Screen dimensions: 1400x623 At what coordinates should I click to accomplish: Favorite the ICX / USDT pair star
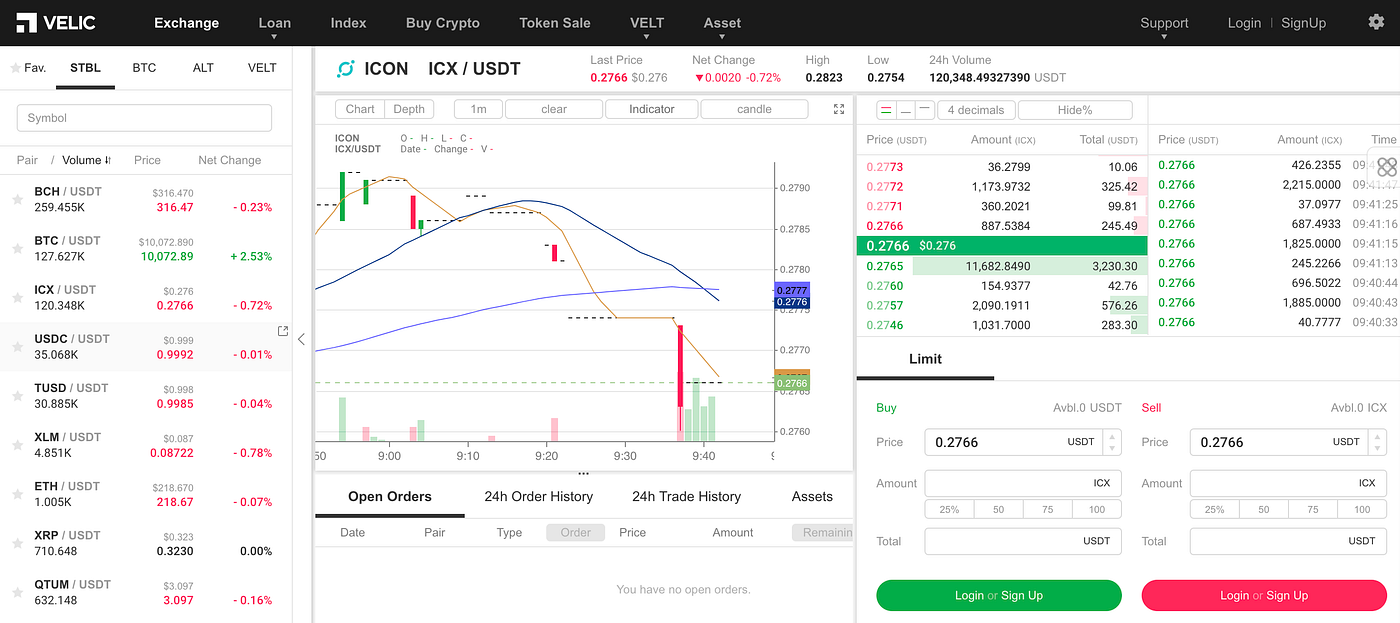17,298
